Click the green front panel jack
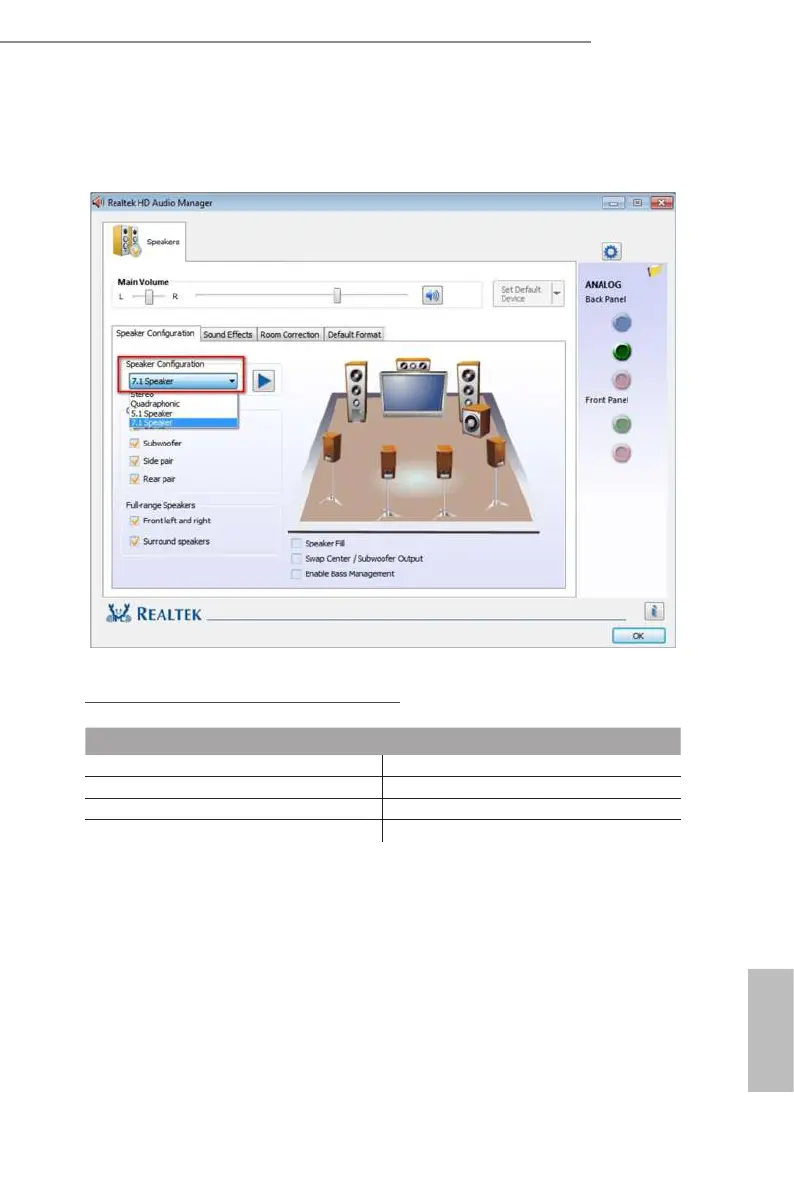The width and height of the screenshot is (794, 1191). coord(622,425)
